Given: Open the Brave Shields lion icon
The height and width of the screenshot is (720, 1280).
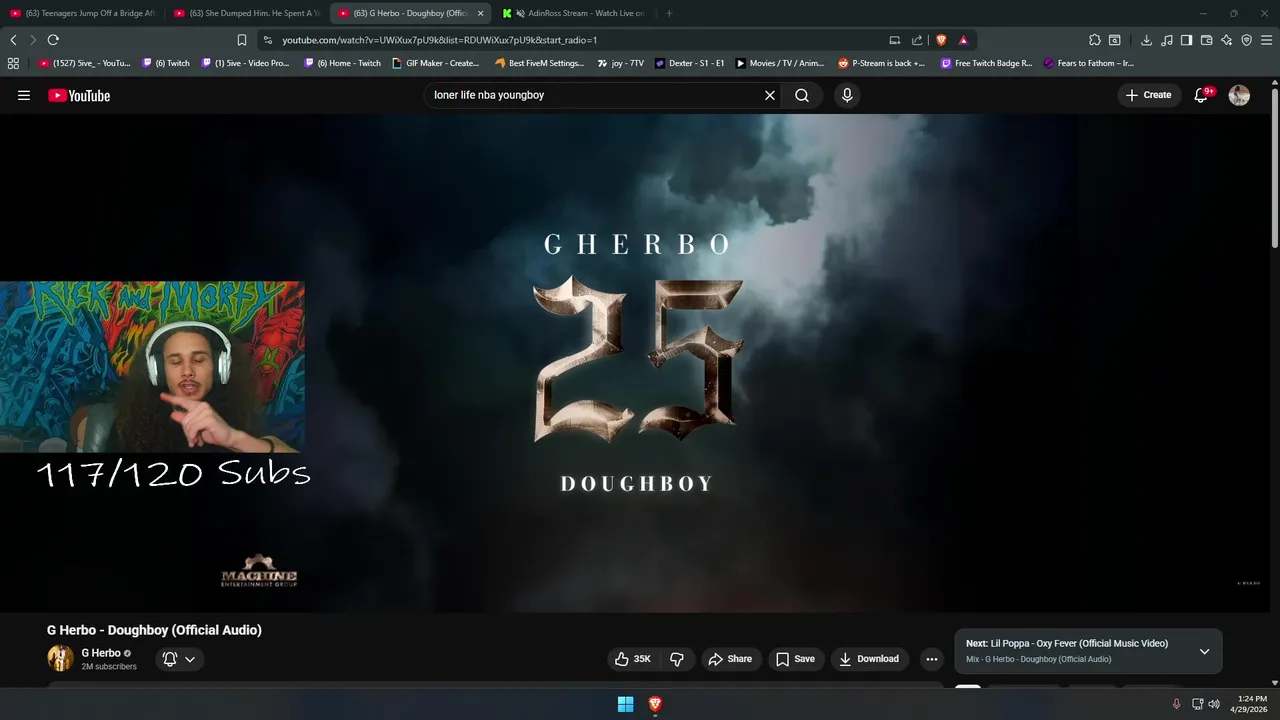Looking at the screenshot, I should (941, 40).
